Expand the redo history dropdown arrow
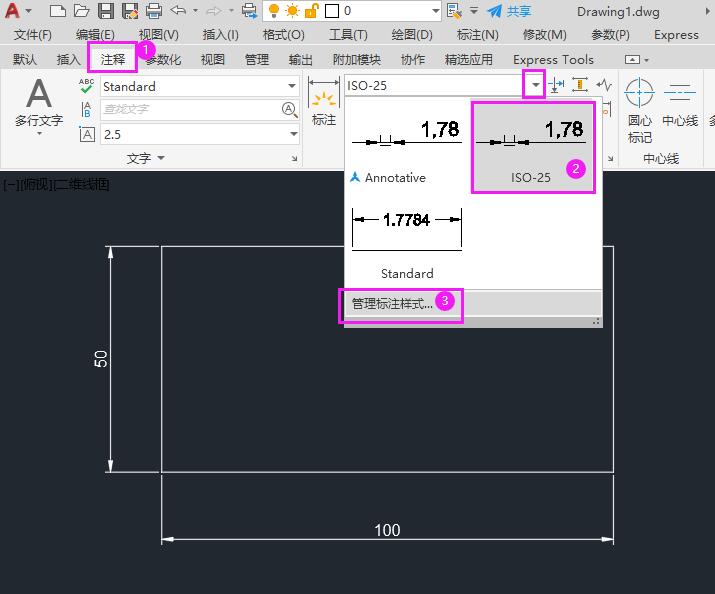 (x=231, y=10)
